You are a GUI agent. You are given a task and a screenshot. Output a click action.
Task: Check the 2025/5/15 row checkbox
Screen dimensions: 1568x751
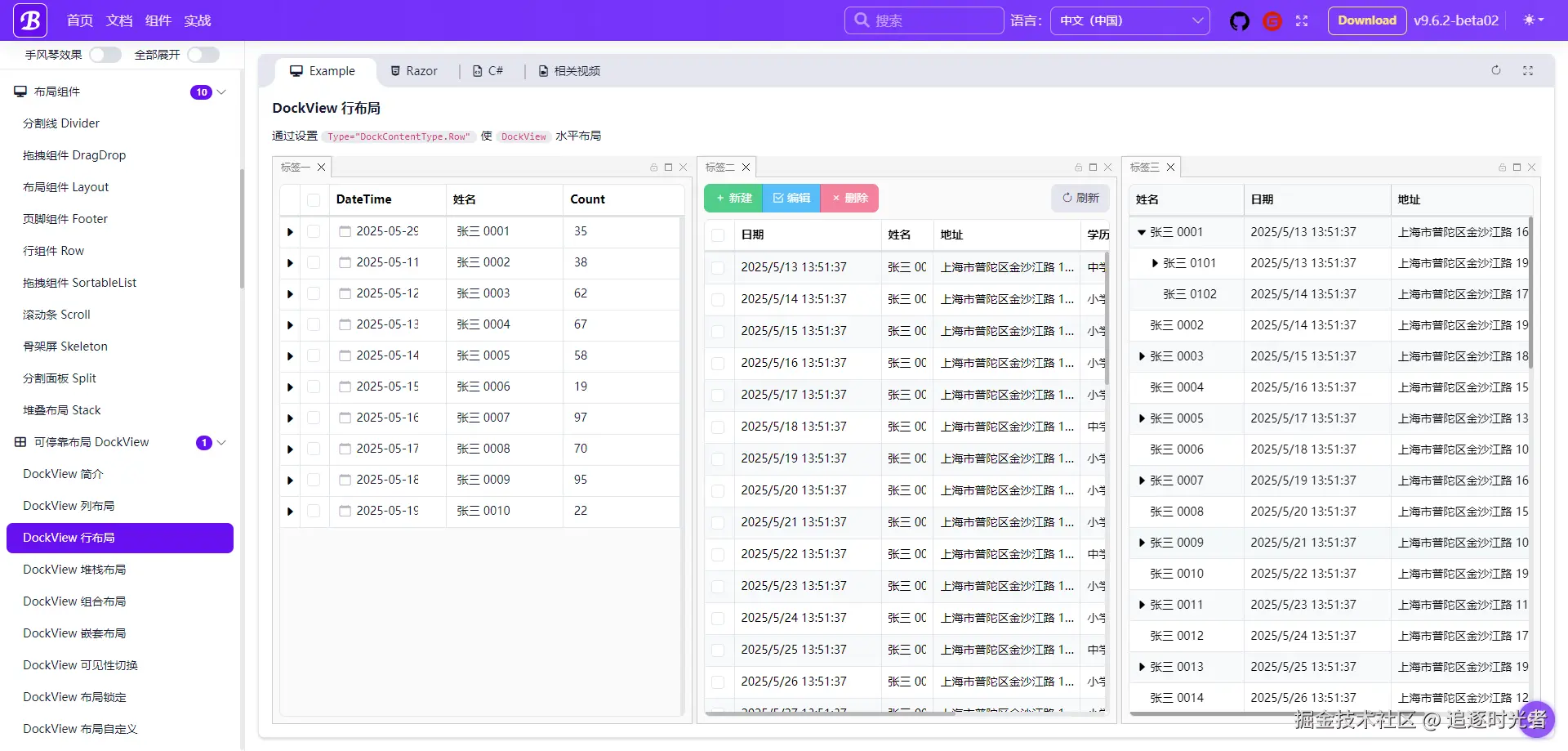(x=718, y=332)
